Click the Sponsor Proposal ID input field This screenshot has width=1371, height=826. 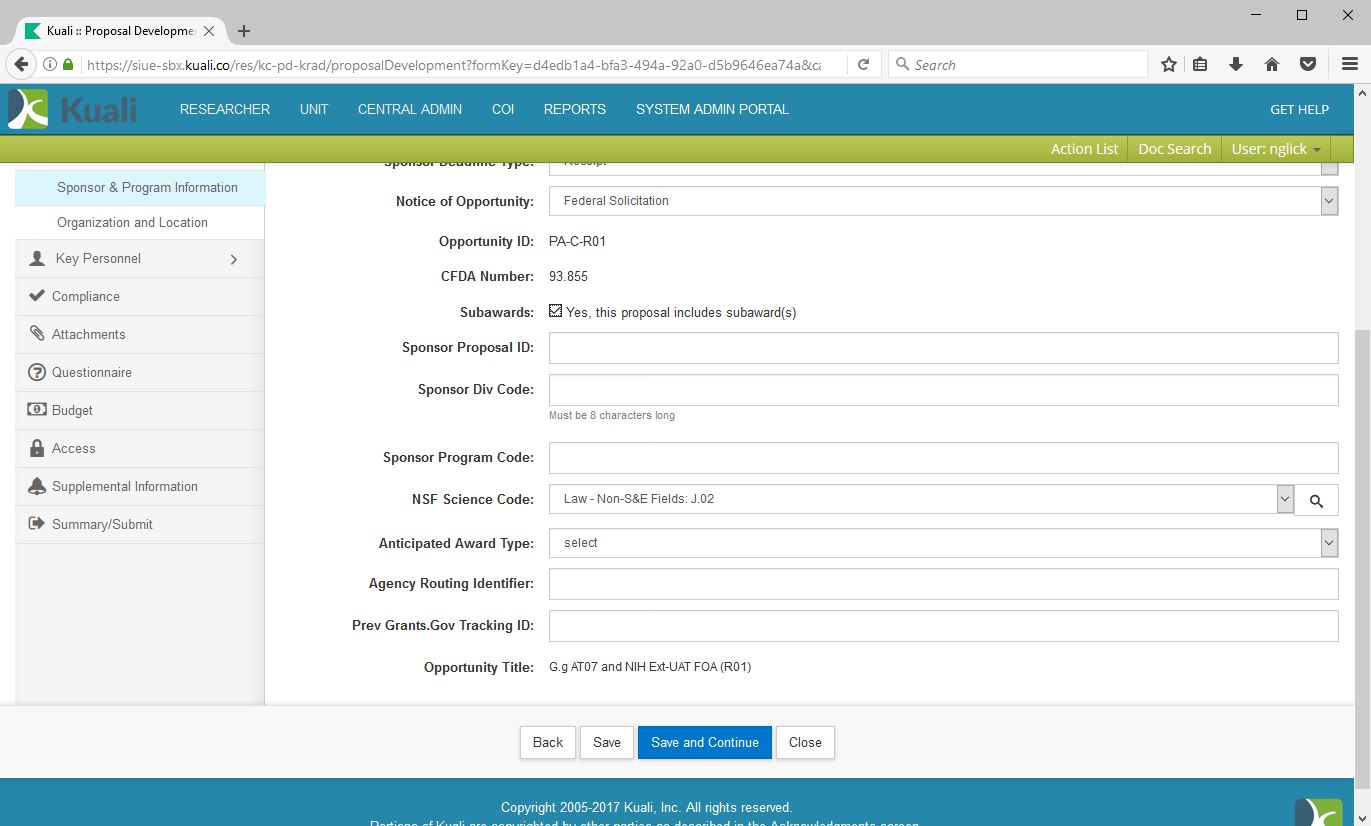pyautogui.click(x=943, y=348)
